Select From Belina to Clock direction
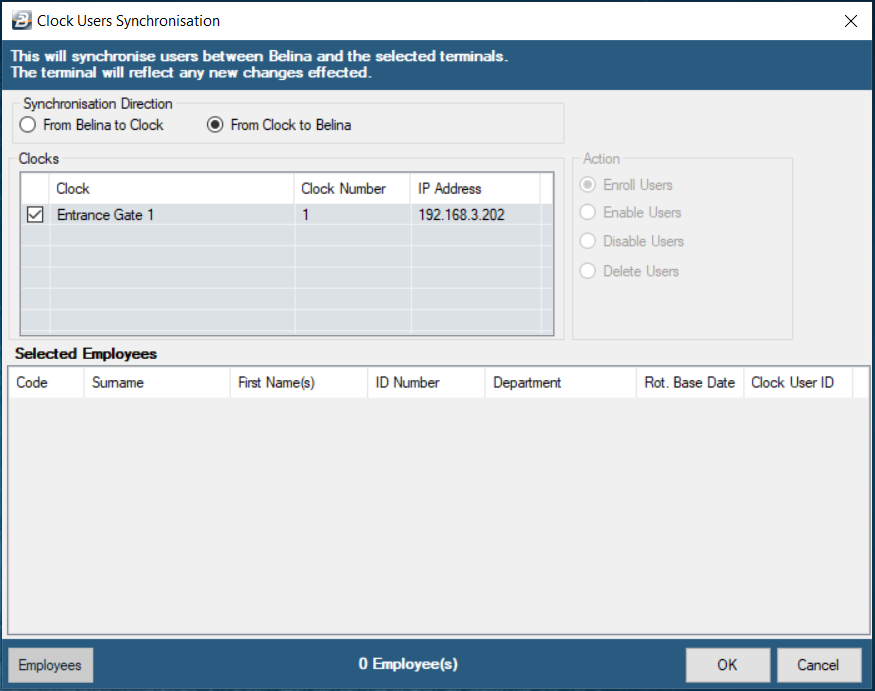The image size is (875, 691). (92, 124)
